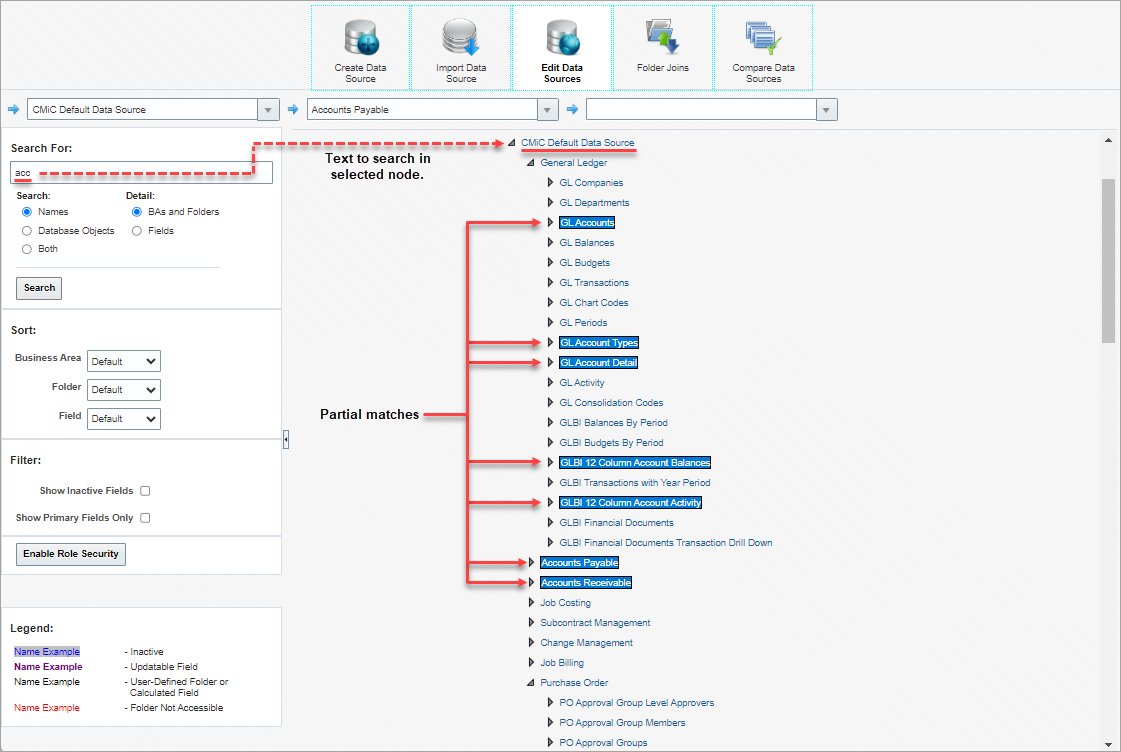Select GLBI Balances By Period item
This screenshot has height=752, width=1121.
pos(613,423)
